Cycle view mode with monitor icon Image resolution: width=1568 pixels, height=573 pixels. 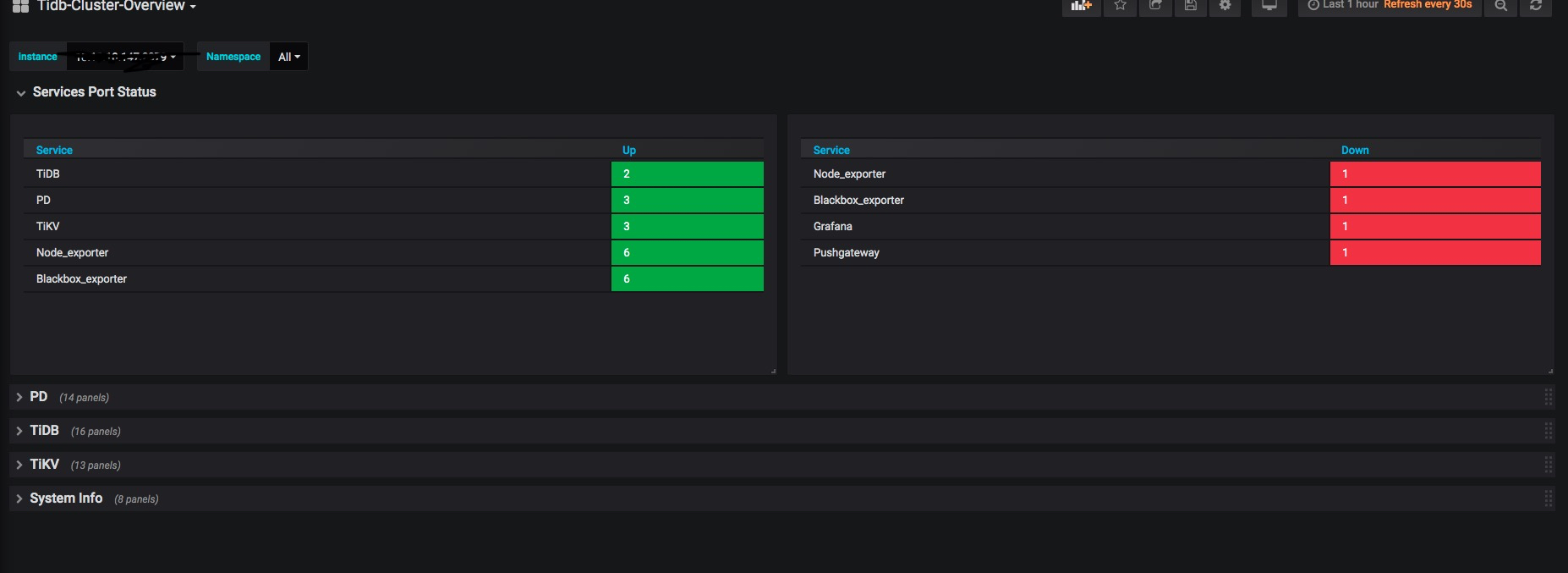click(x=1269, y=6)
